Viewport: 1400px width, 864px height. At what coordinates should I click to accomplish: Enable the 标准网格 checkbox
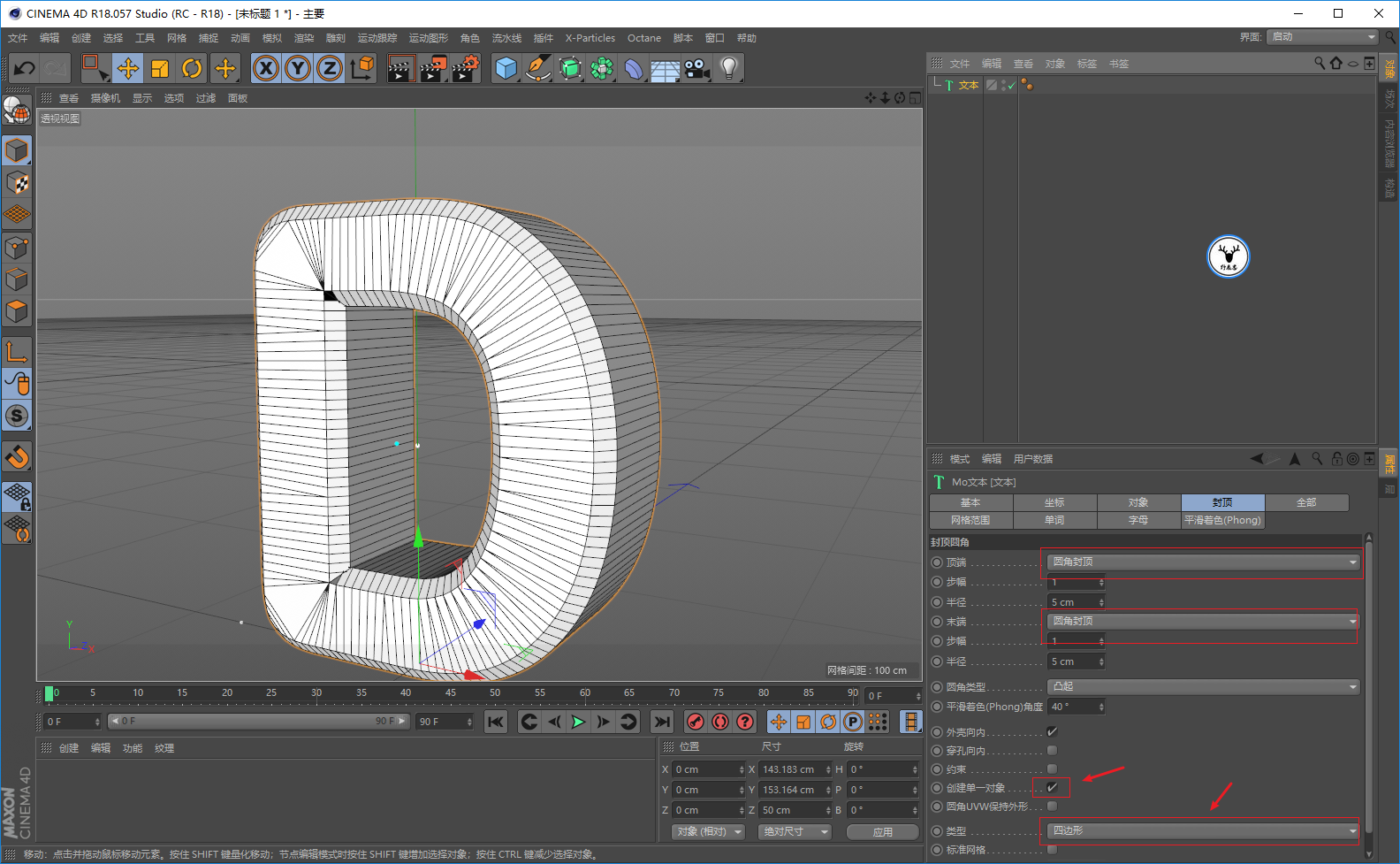(1052, 849)
